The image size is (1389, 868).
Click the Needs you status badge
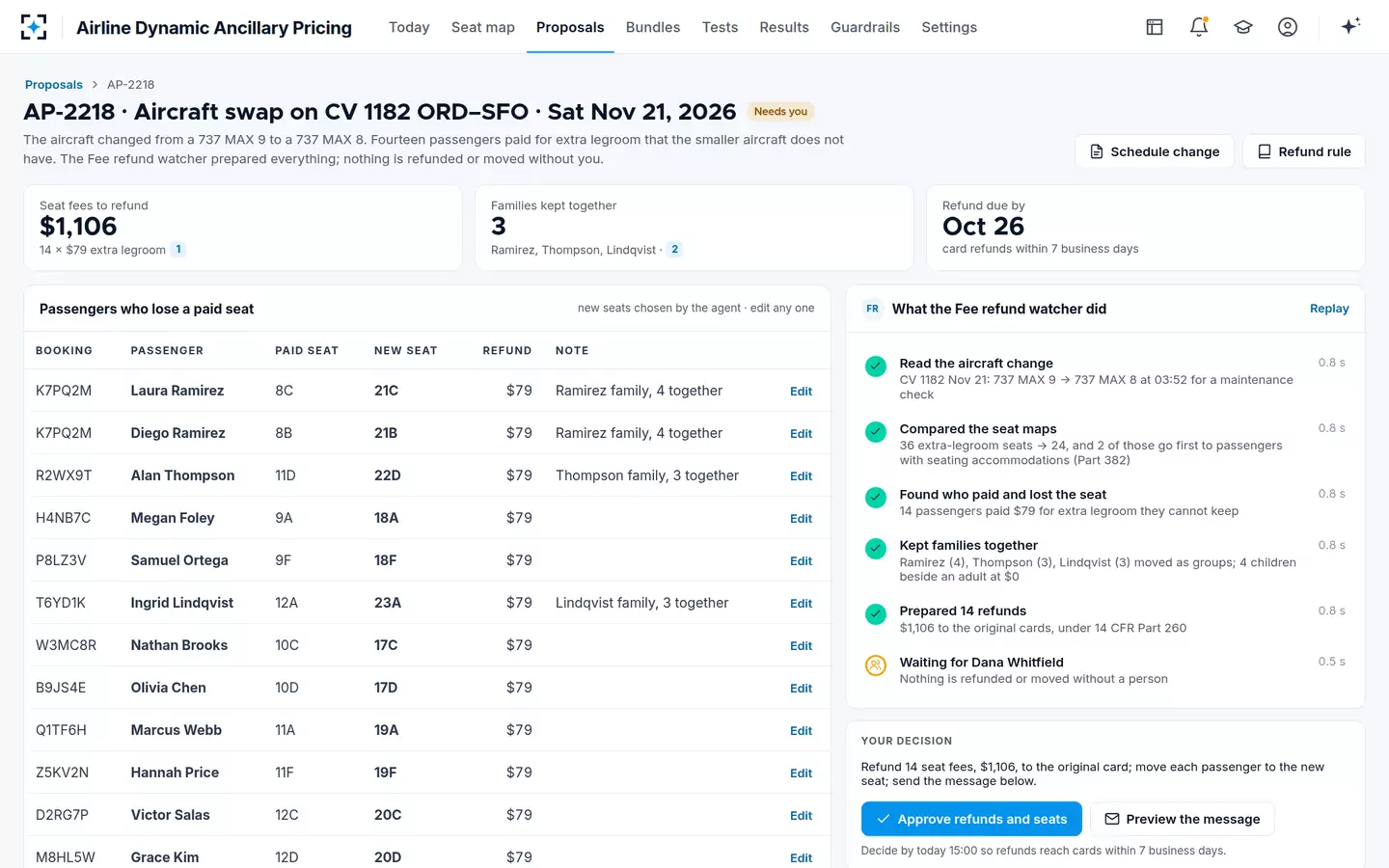click(x=780, y=112)
